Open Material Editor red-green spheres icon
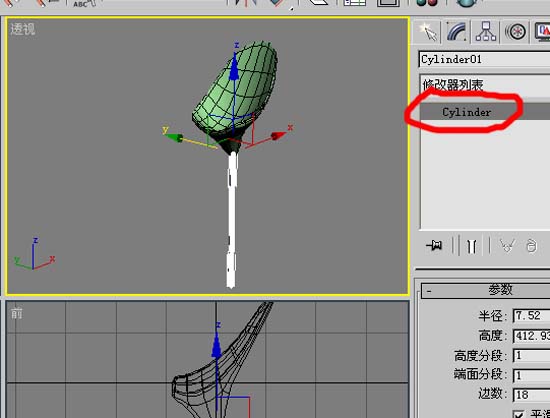The height and width of the screenshot is (418, 550). (427, 3)
